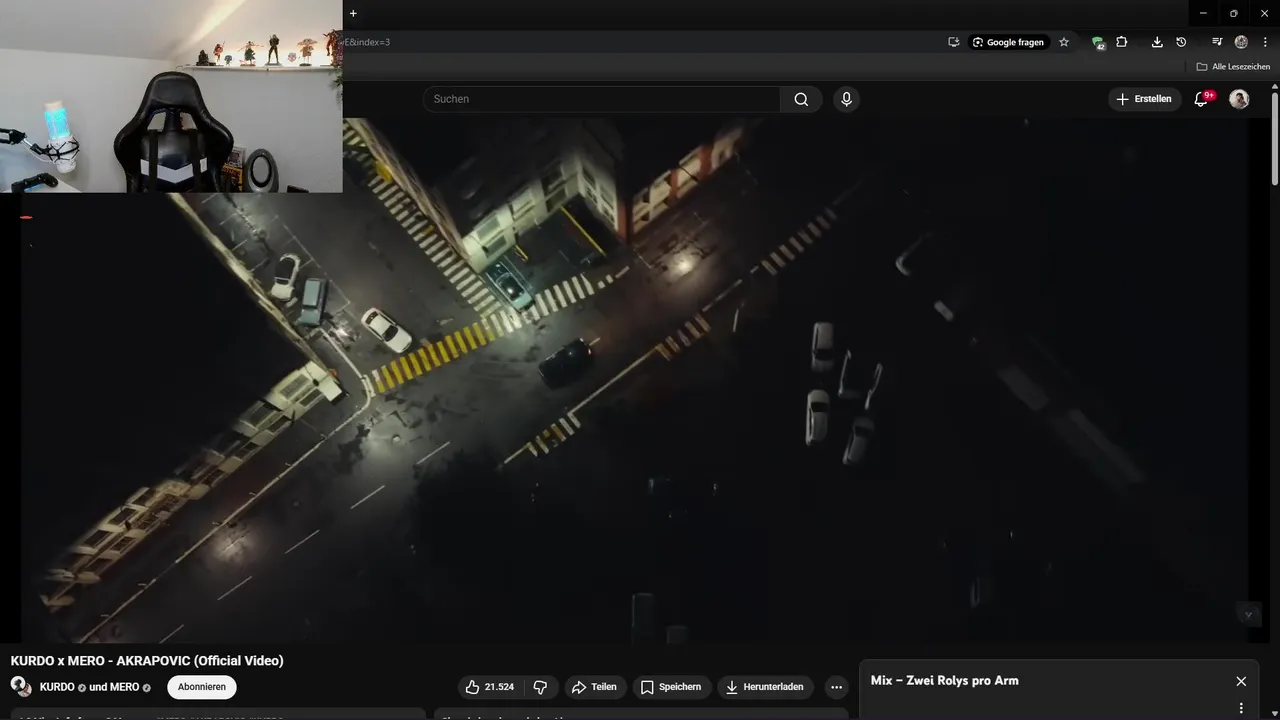Open the green extension with badge 42

point(1098,43)
